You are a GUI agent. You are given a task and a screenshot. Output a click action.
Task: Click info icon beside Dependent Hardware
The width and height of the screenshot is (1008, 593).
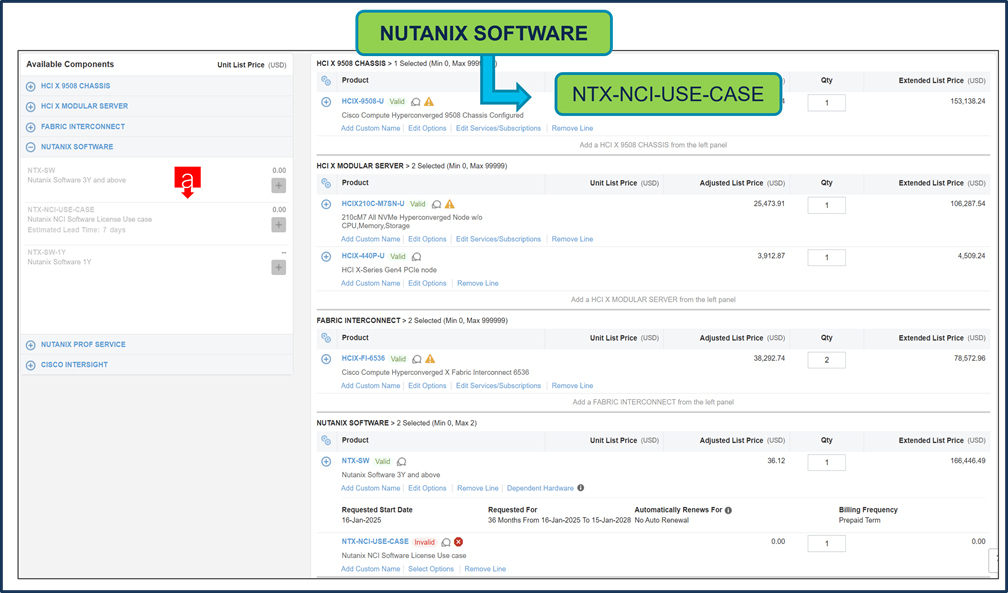tap(580, 488)
